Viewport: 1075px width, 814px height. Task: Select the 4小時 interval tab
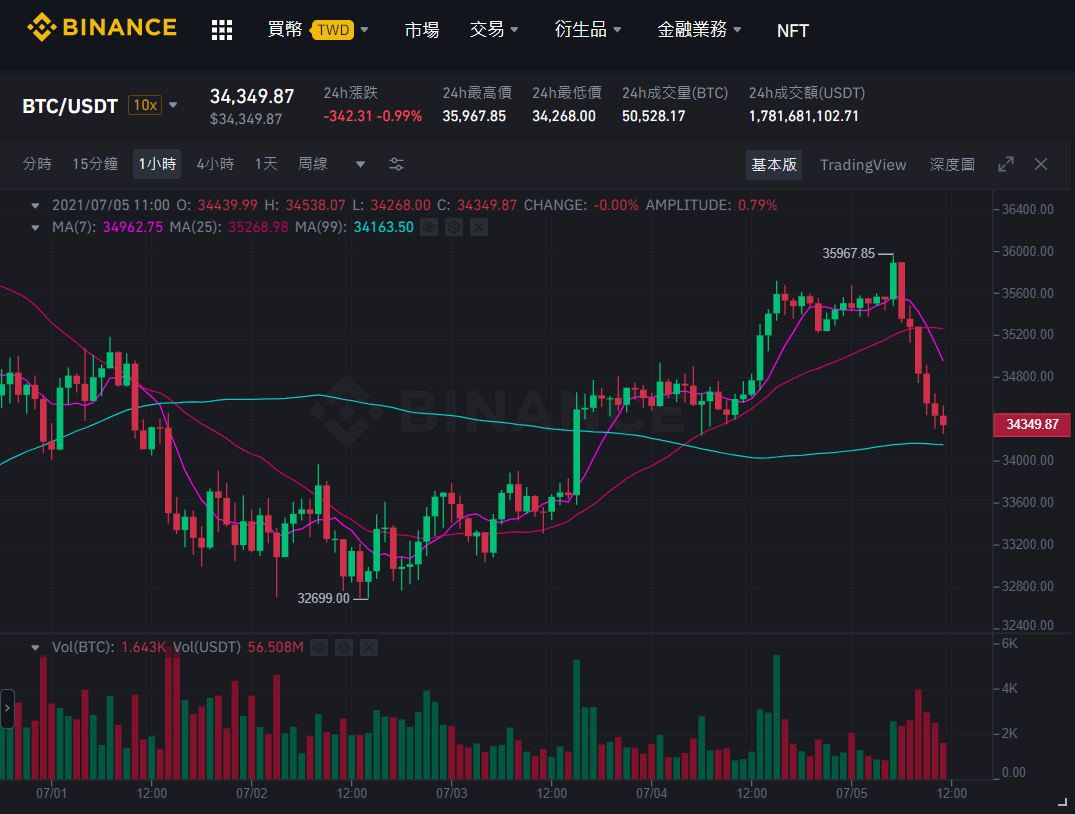pyautogui.click(x=215, y=164)
